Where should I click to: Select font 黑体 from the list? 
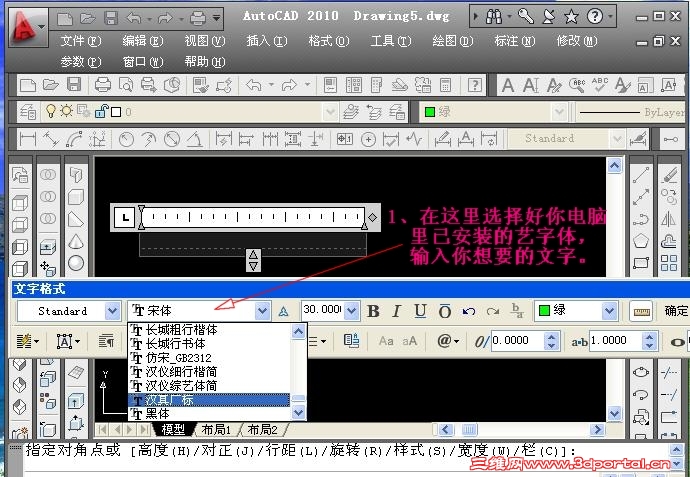click(209, 414)
